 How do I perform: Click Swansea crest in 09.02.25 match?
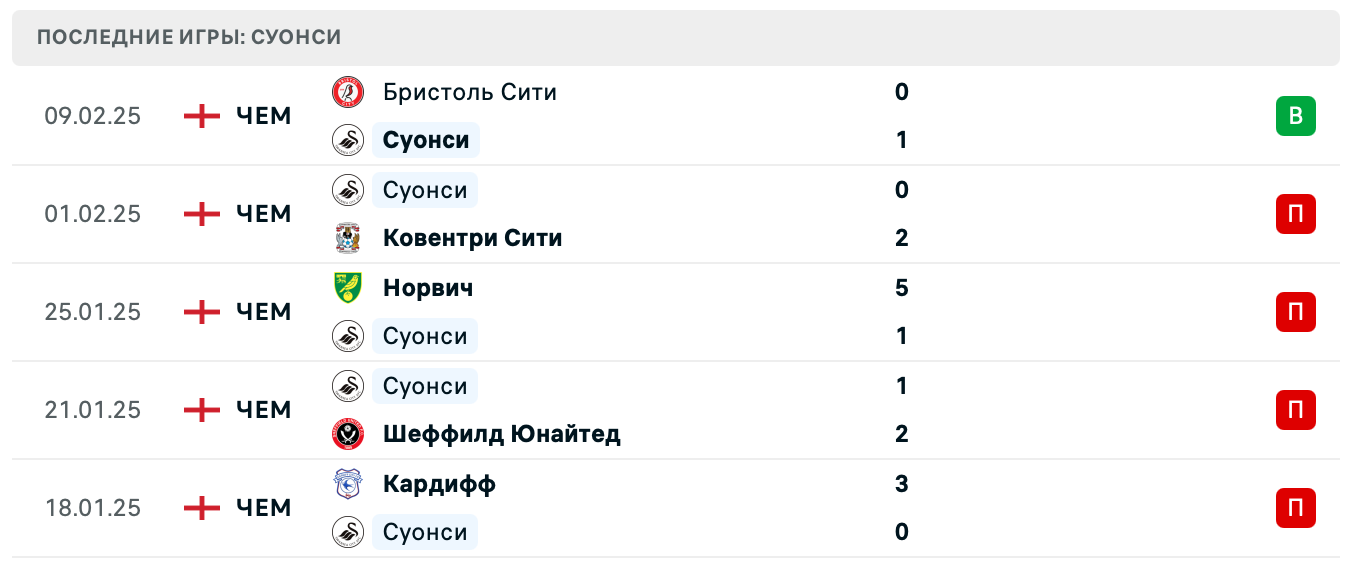point(348,140)
